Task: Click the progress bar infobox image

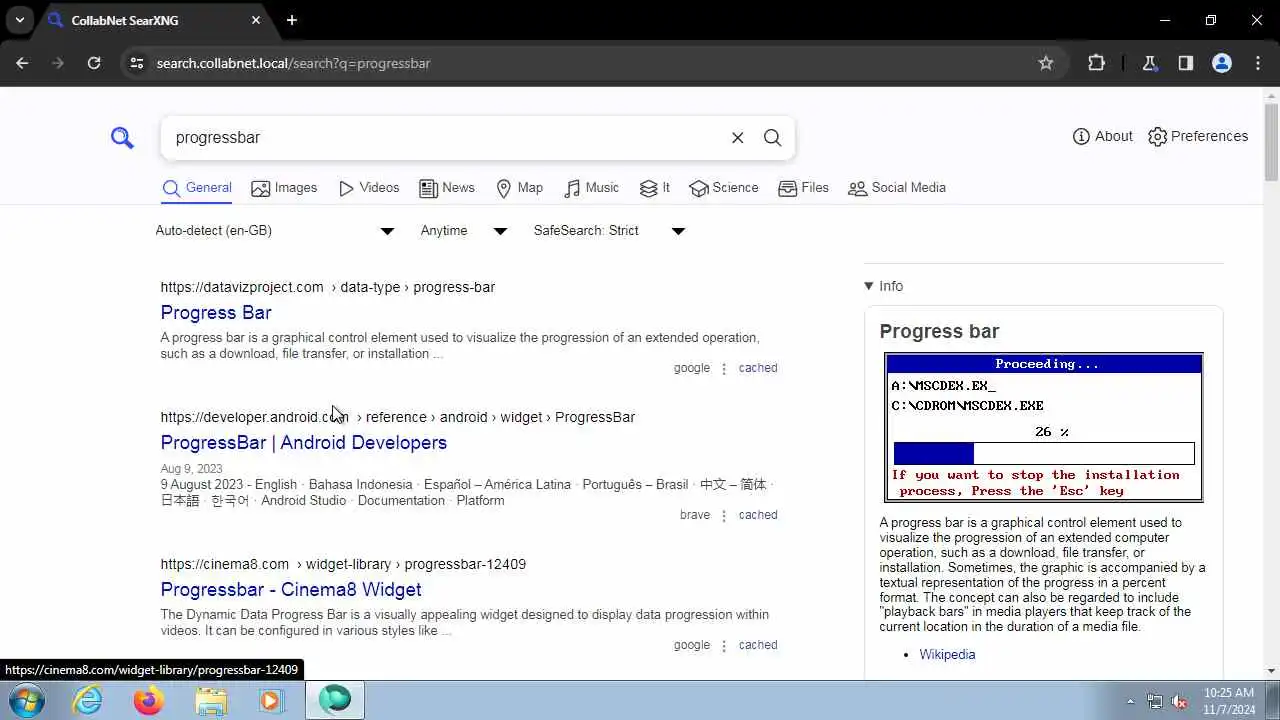Action: 1043,427
